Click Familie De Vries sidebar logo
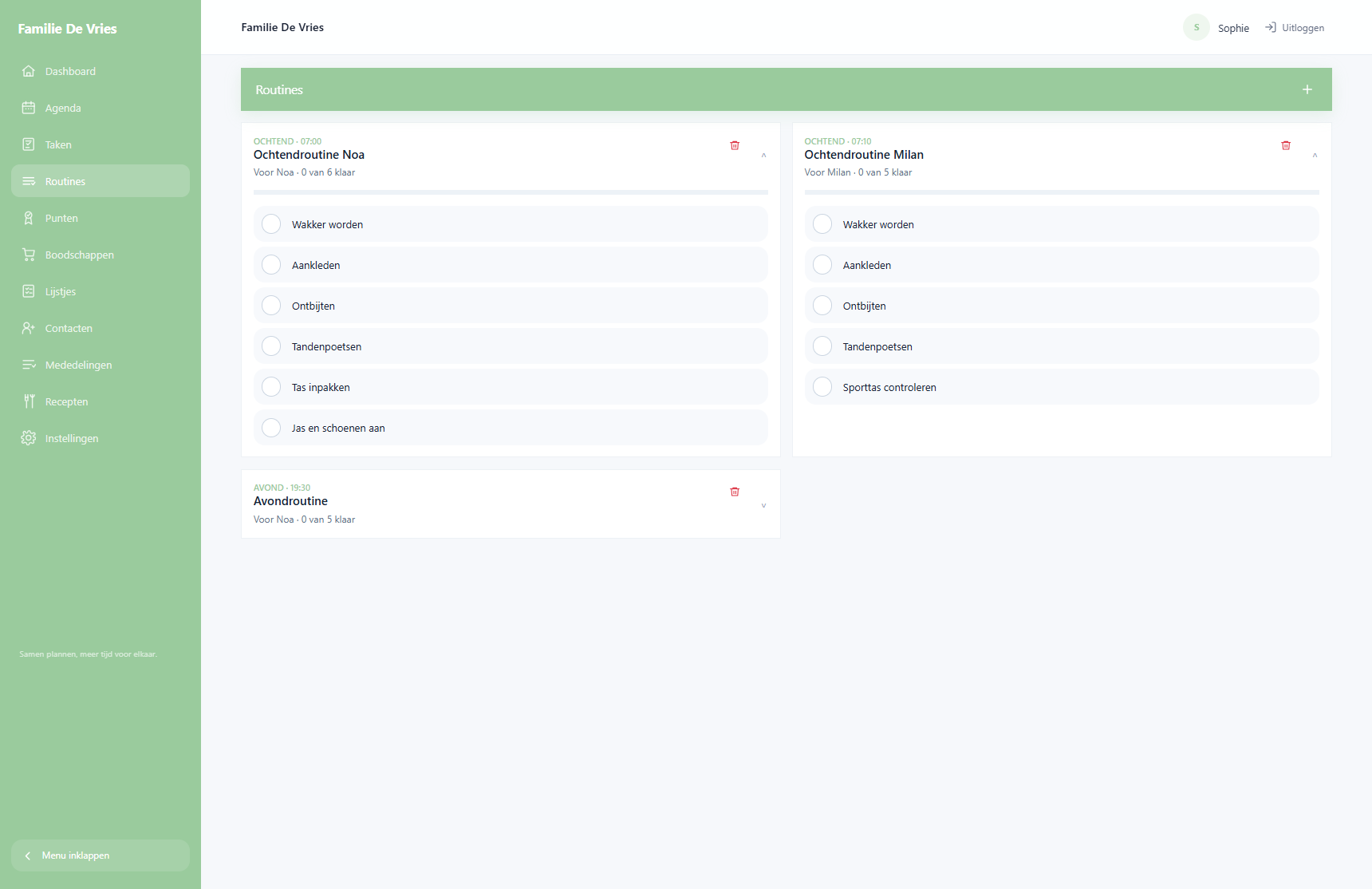 click(x=67, y=29)
